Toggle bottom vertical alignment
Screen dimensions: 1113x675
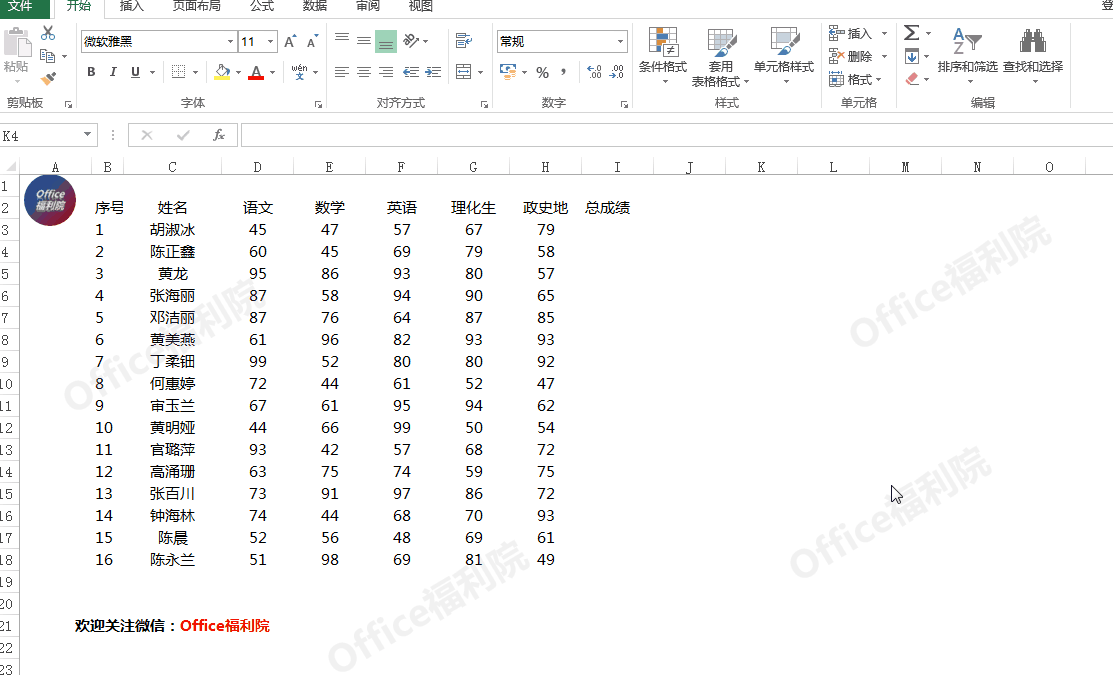point(385,41)
